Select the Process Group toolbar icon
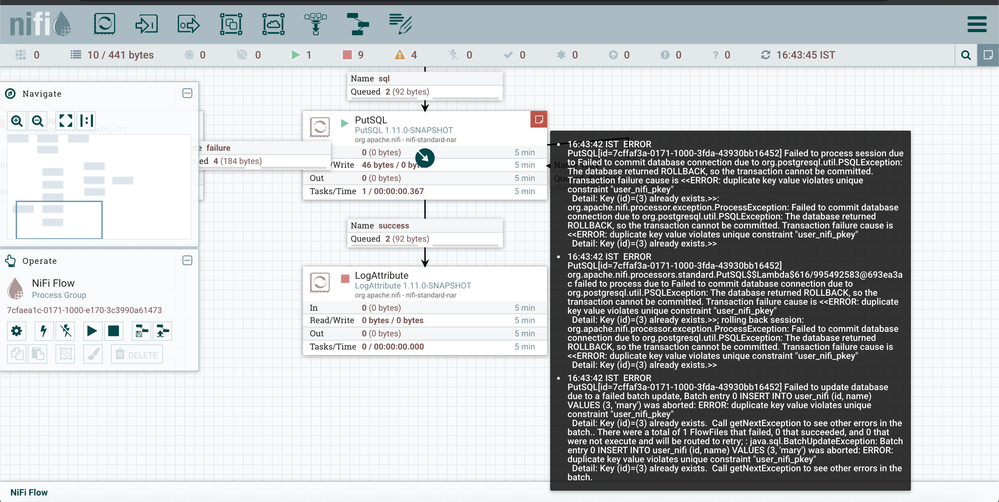The image size is (999, 502). pyautogui.click(x=231, y=24)
